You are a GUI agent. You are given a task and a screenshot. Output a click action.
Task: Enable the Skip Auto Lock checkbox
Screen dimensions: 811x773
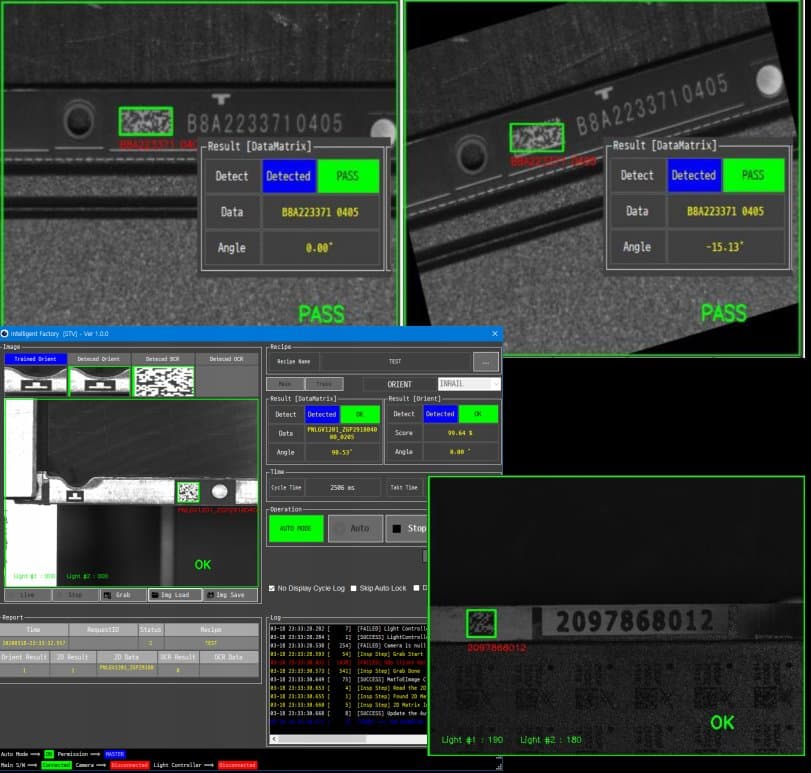click(x=354, y=588)
